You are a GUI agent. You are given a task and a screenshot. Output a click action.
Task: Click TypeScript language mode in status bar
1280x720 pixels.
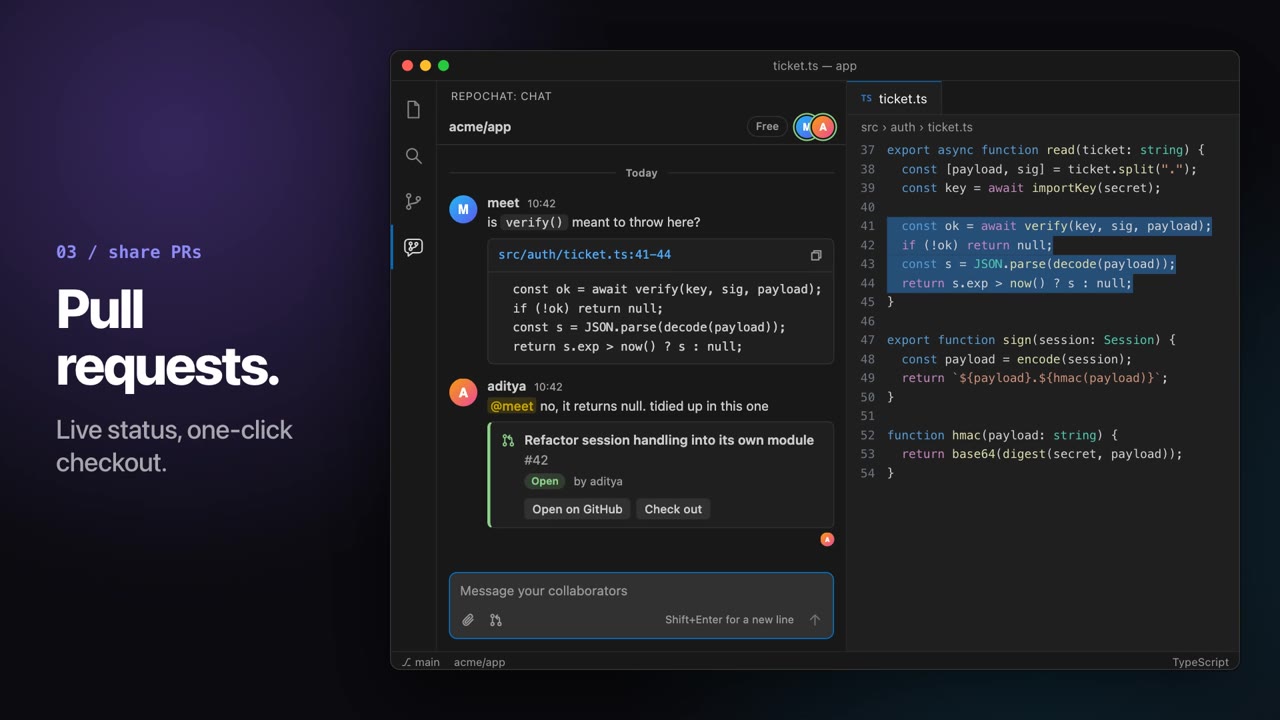pyautogui.click(x=1200, y=662)
